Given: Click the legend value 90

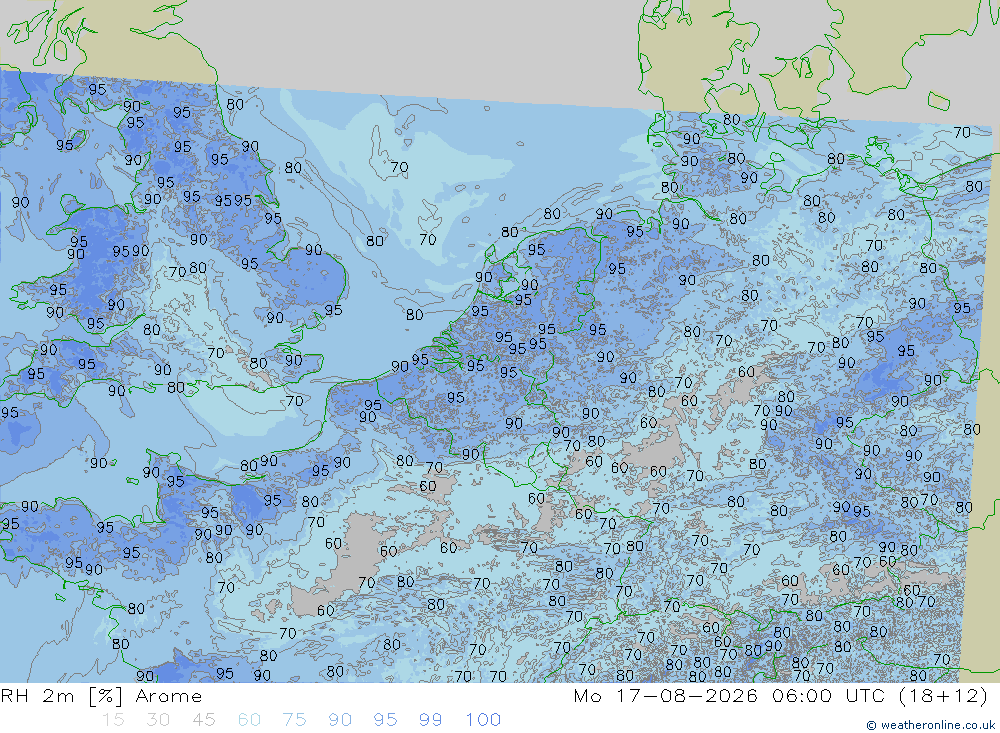Looking at the screenshot, I should (340, 720).
